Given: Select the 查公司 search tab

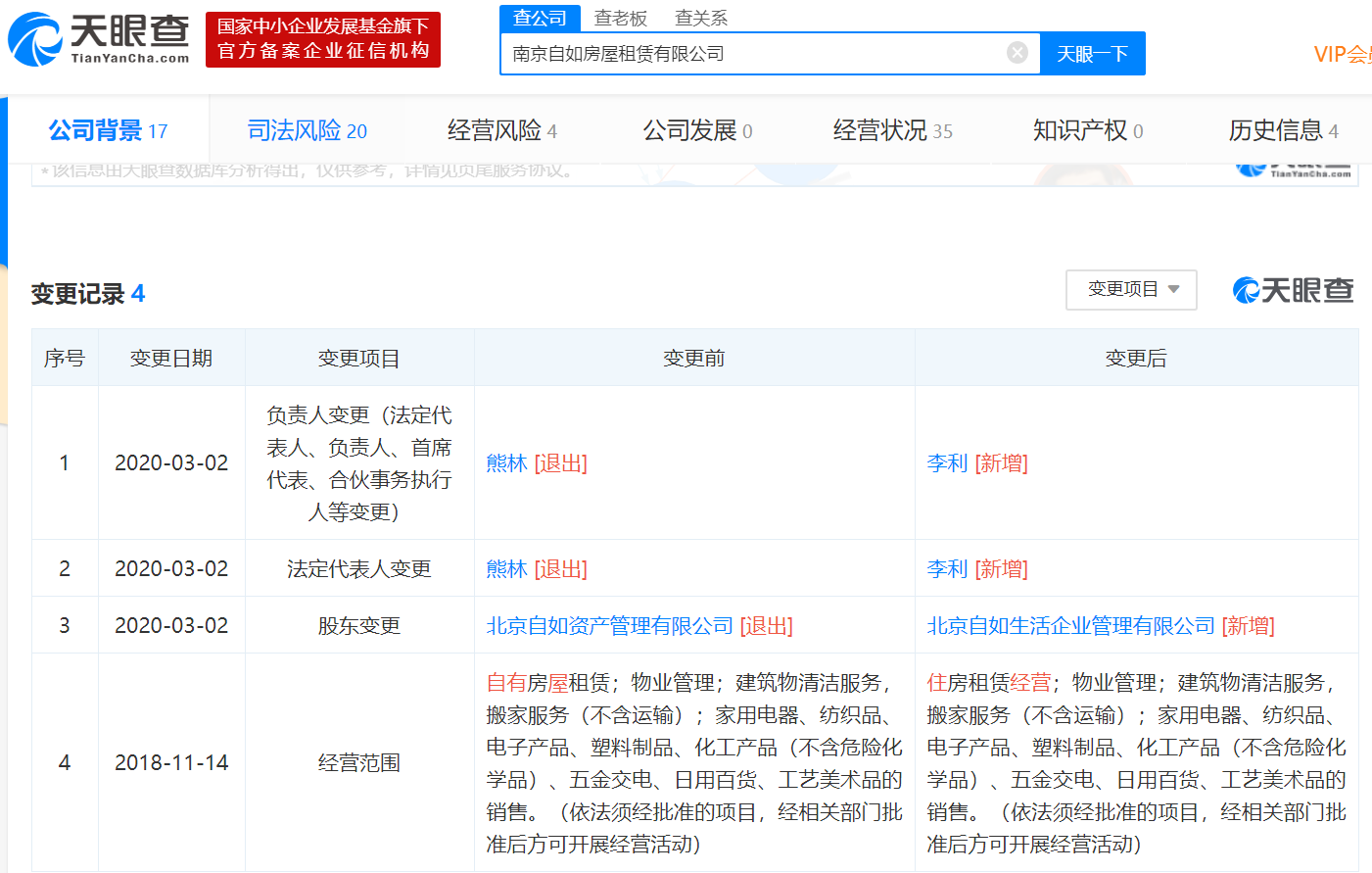Looking at the screenshot, I should (x=540, y=18).
